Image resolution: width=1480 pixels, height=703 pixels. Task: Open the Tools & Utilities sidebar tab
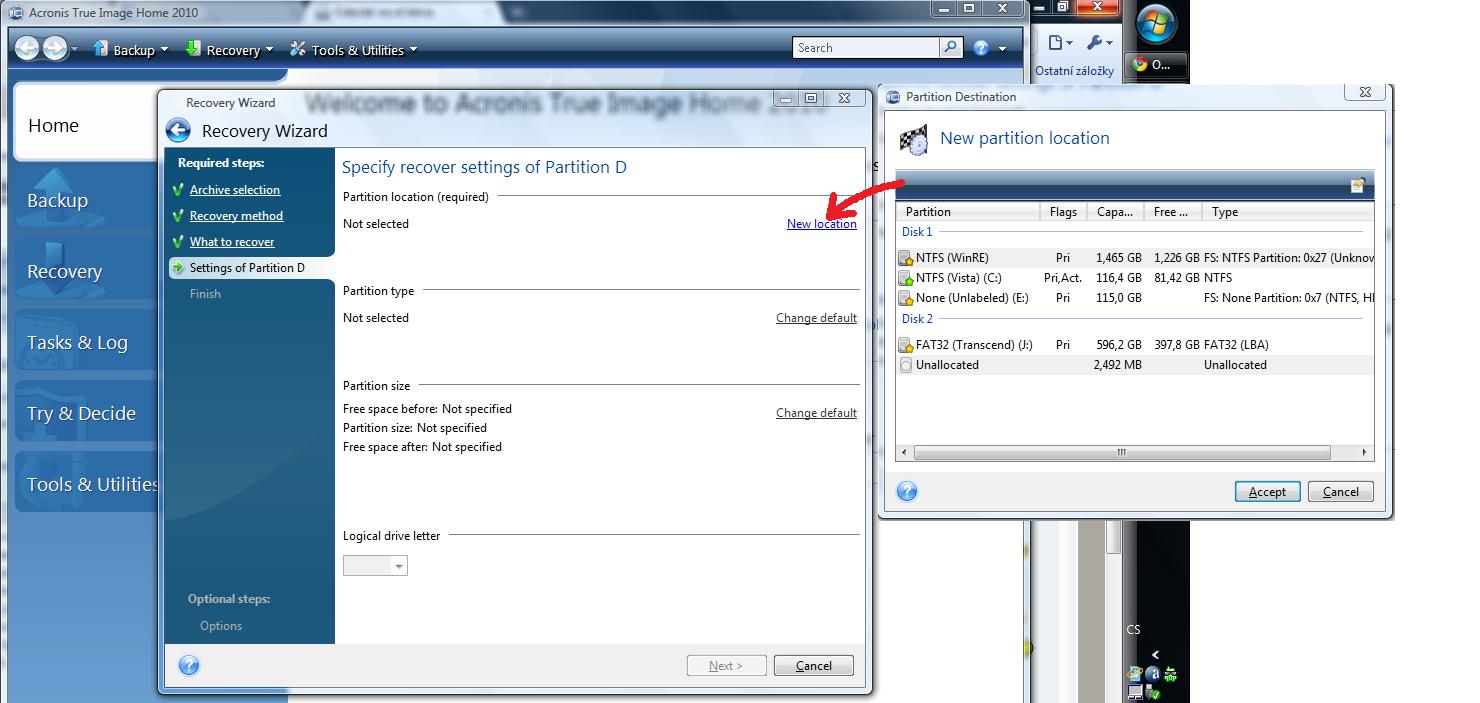85,484
